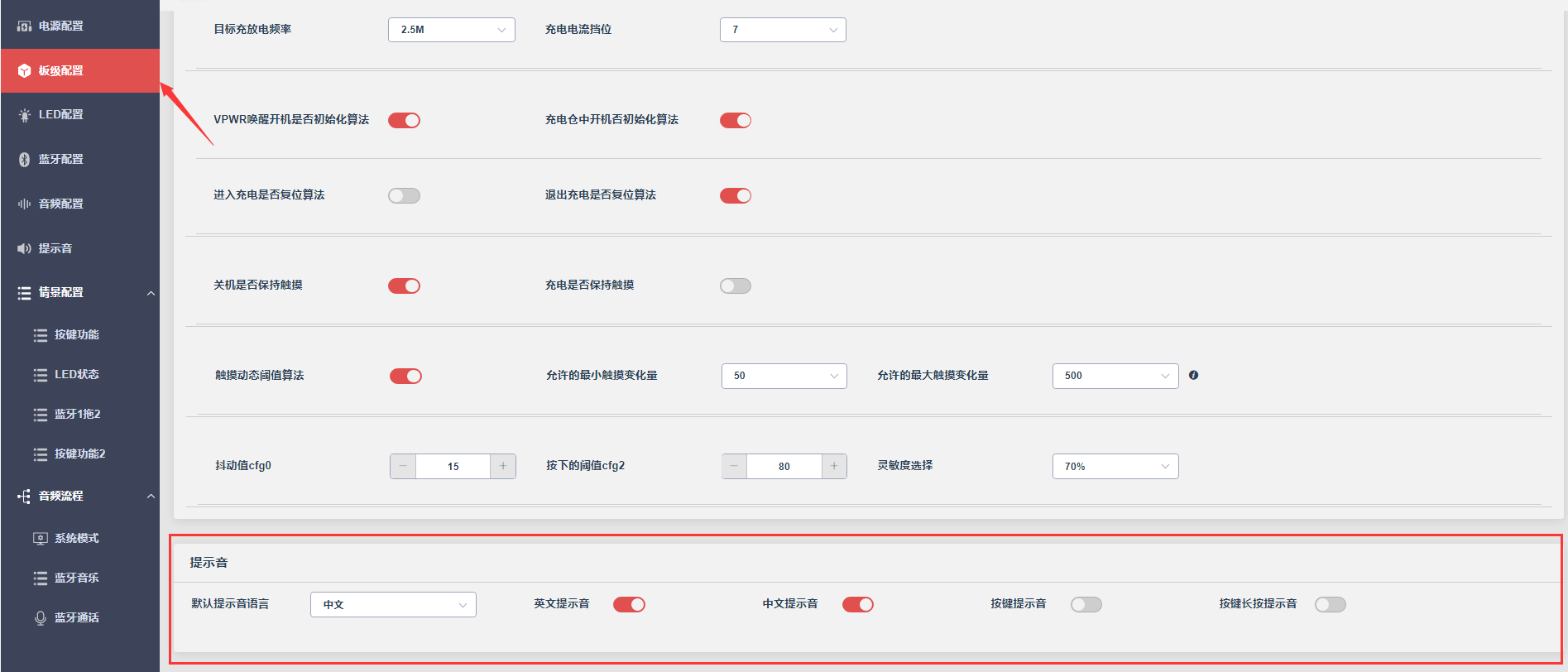Open the 允许的最小触摸变化量 dropdown

pyautogui.click(x=784, y=376)
